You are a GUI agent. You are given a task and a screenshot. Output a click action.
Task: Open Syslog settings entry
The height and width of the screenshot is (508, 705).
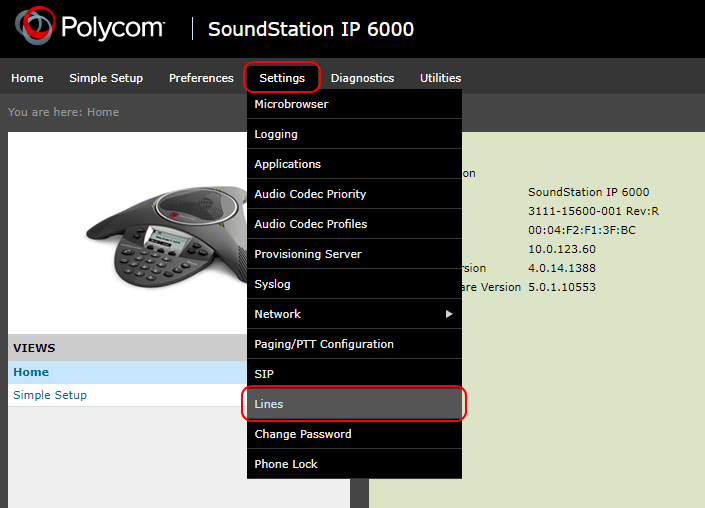(x=354, y=284)
